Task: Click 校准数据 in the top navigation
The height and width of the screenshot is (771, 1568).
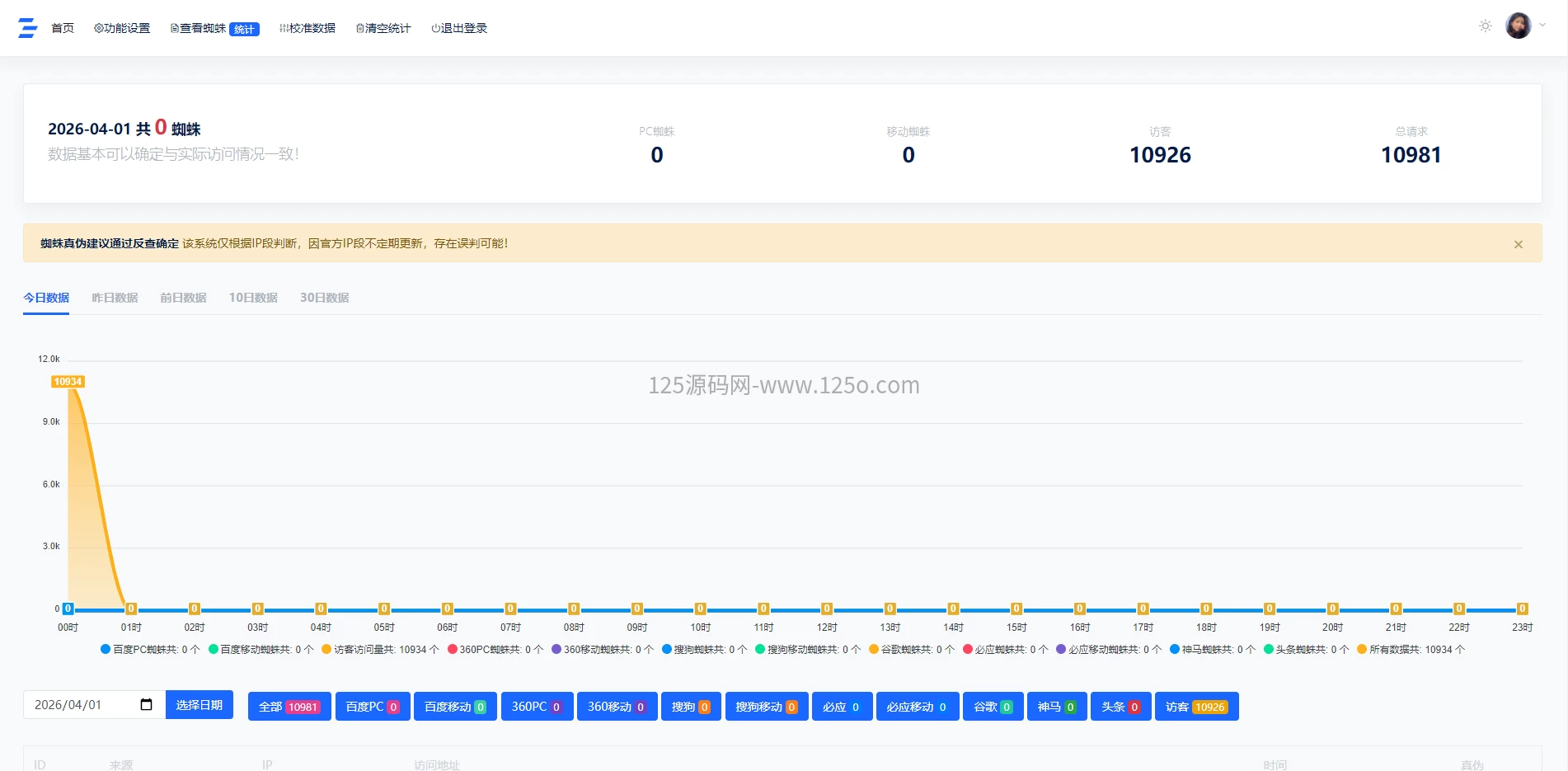Action: [307, 28]
